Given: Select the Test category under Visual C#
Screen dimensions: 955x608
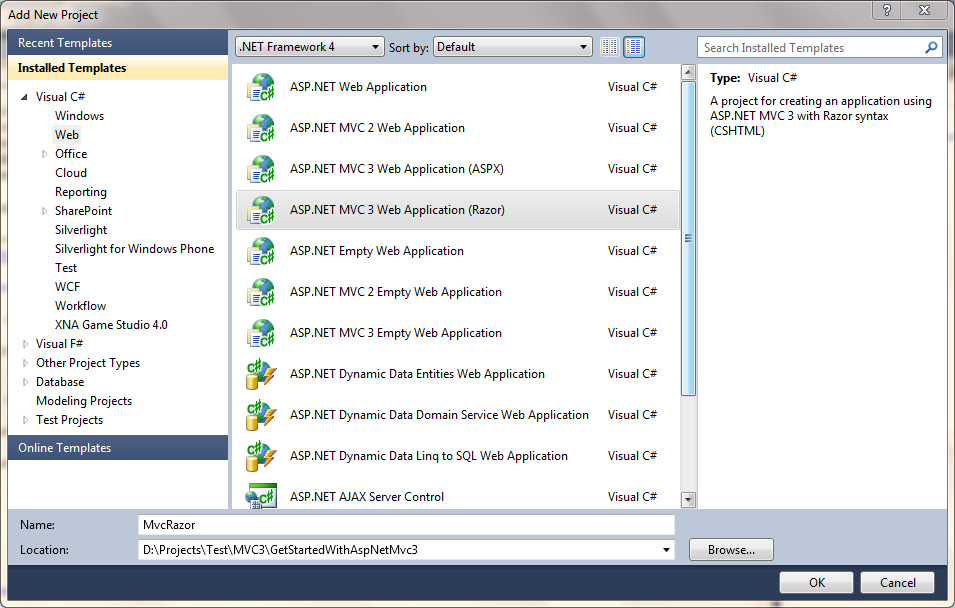Looking at the screenshot, I should coord(66,268).
